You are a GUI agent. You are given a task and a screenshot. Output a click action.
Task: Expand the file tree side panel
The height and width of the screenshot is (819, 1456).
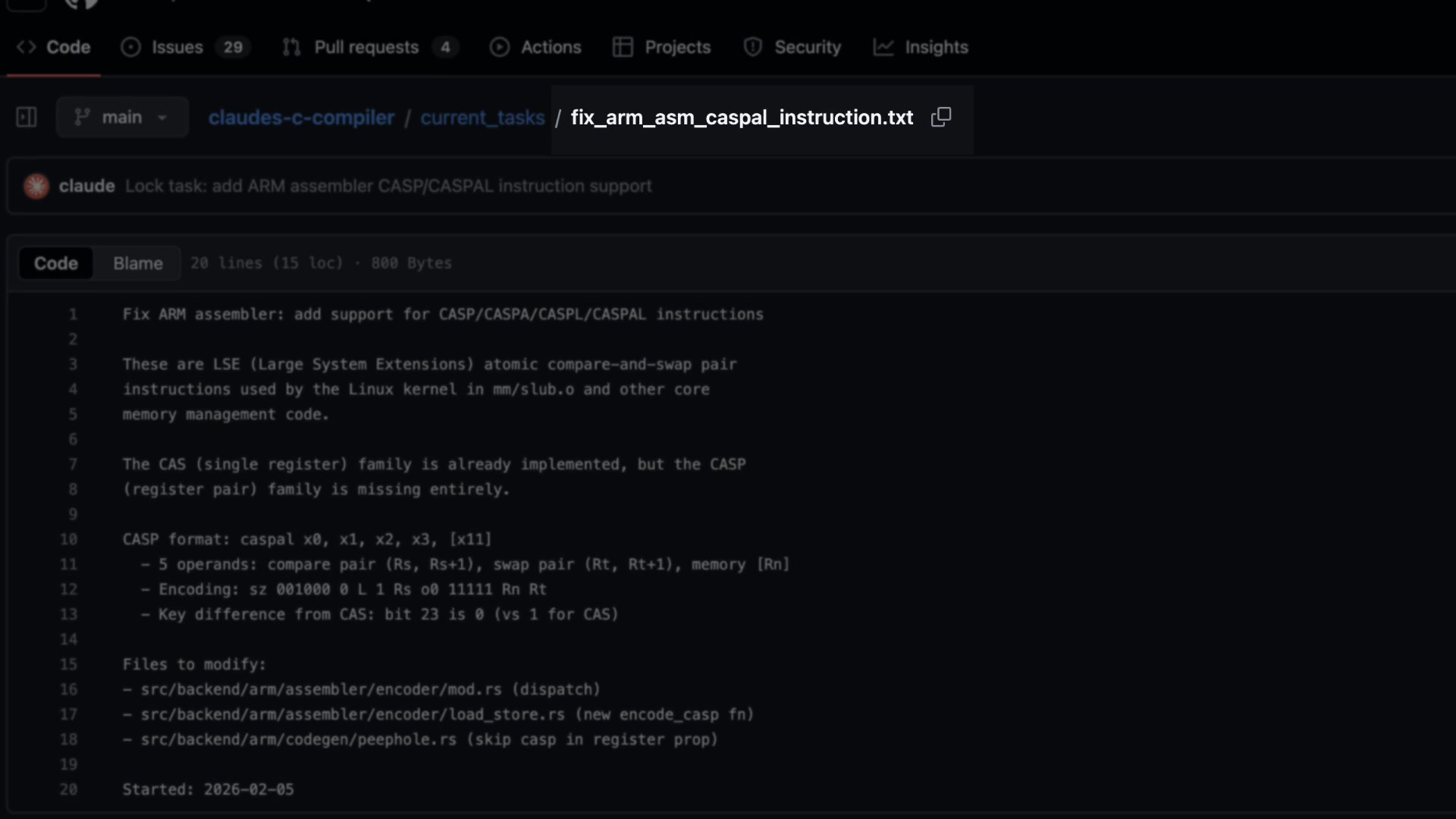pos(27,117)
